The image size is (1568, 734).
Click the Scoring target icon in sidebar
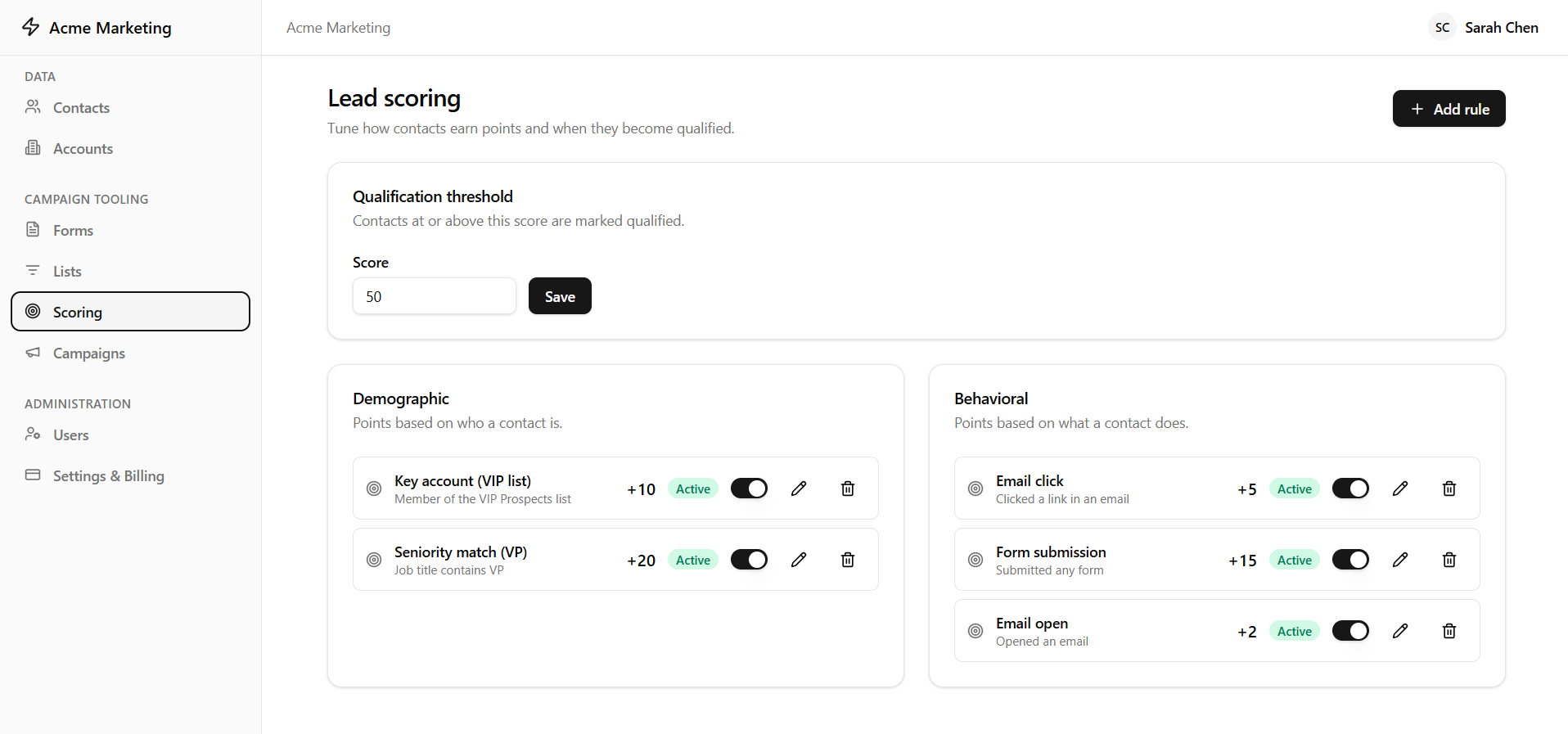tap(33, 312)
